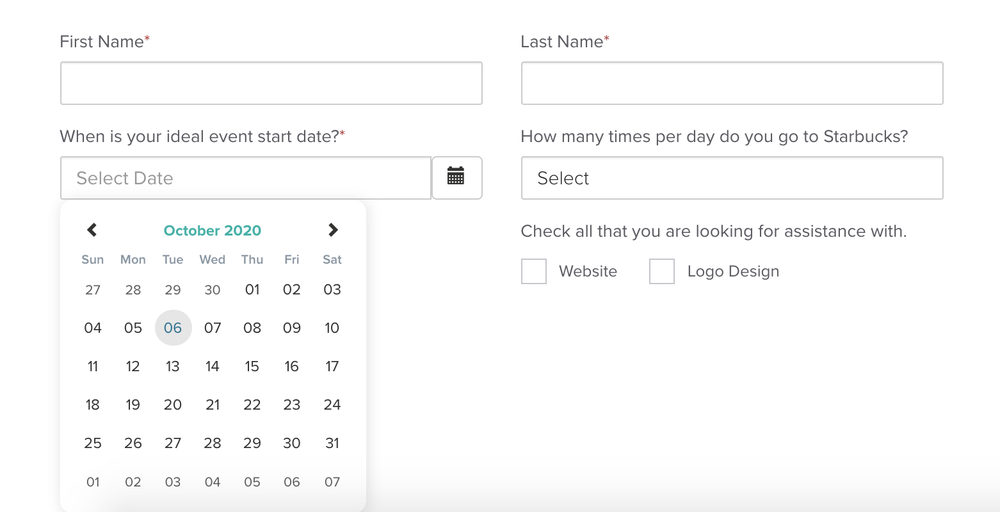Screen dimensions: 1000x512
Task: Click into the Last Name field
Action: (x=731, y=83)
